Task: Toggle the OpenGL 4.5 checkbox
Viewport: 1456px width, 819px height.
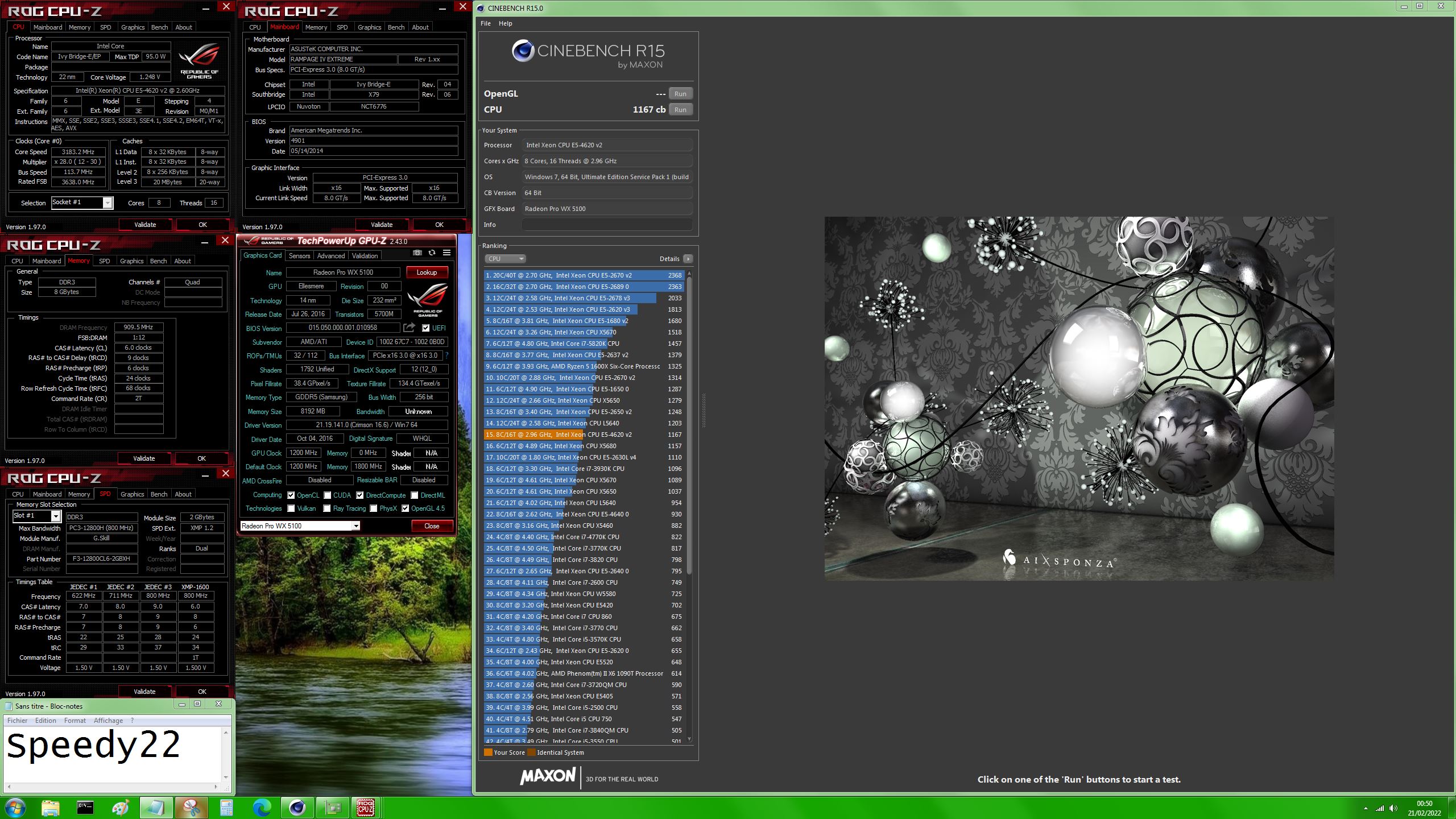Action: (406, 508)
